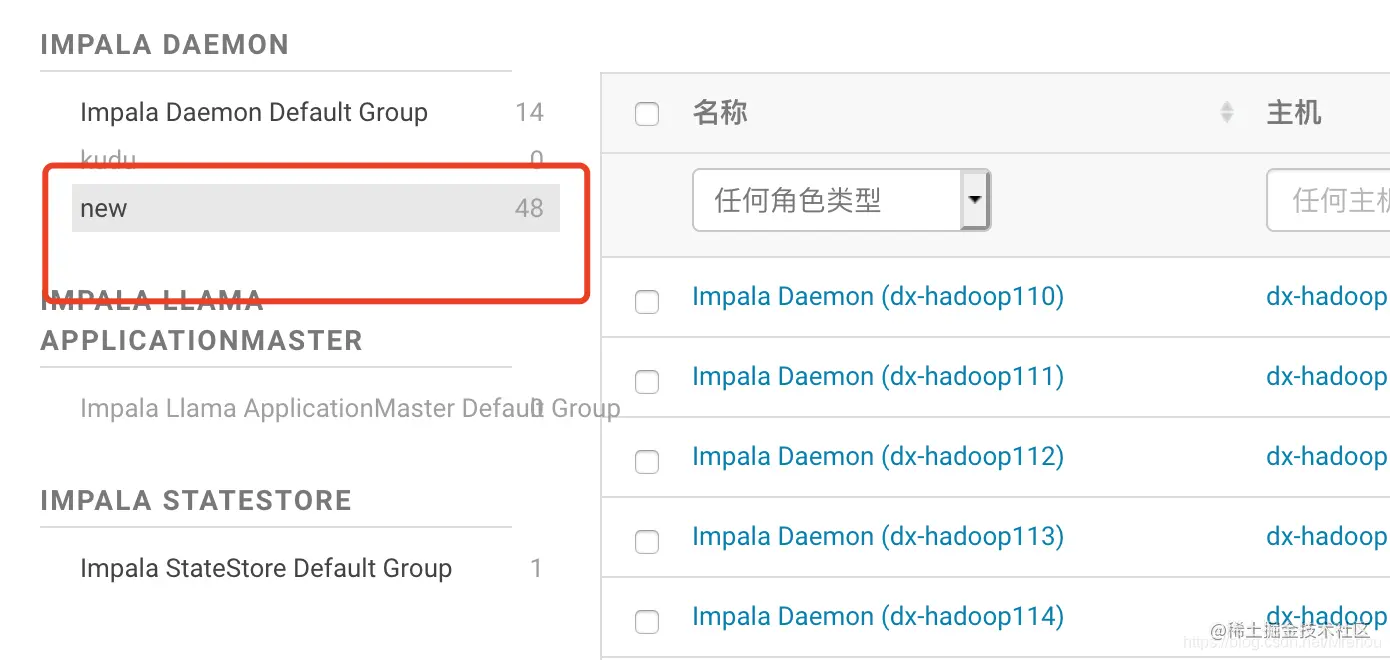Check the box for Impala Daemon dx-hadoop111
Screen dimensions: 1390x660
[x=647, y=381]
